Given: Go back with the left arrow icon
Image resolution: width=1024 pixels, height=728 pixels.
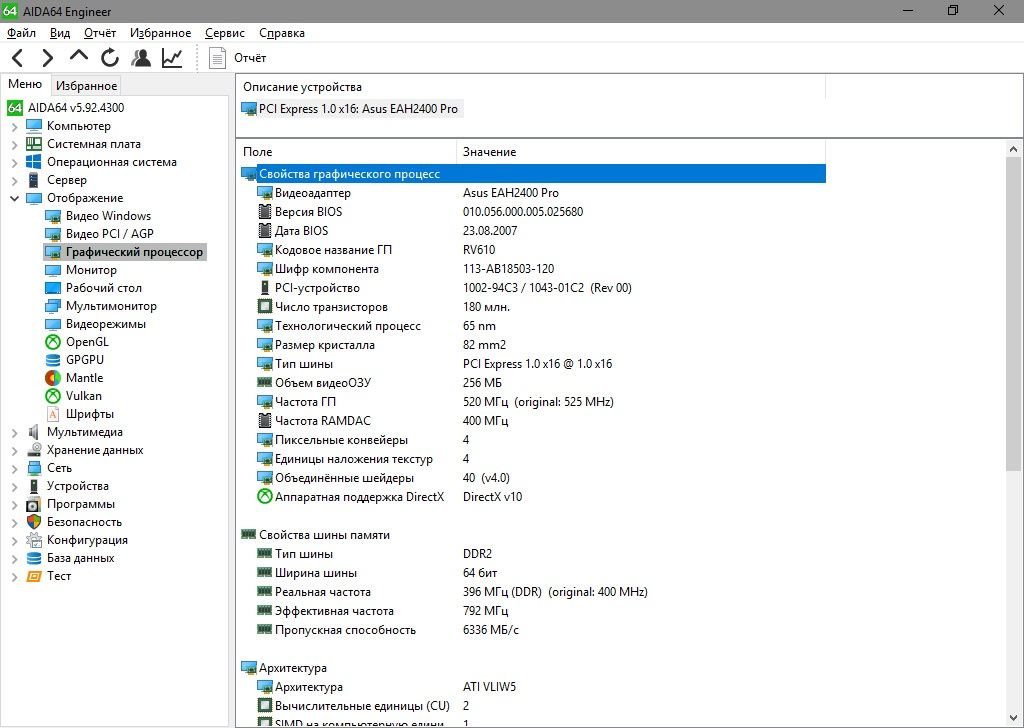Looking at the screenshot, I should point(18,58).
